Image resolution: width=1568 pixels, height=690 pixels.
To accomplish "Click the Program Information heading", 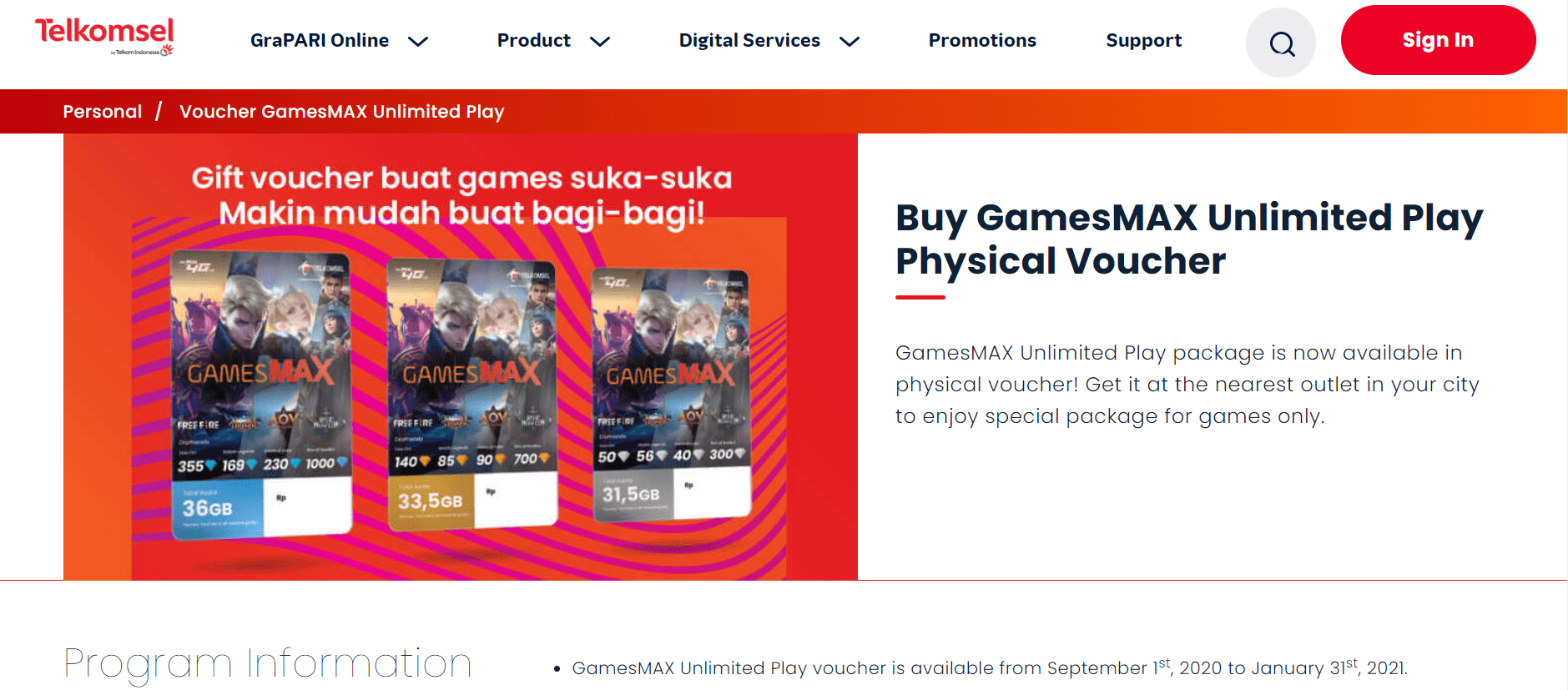I will tap(268, 663).
